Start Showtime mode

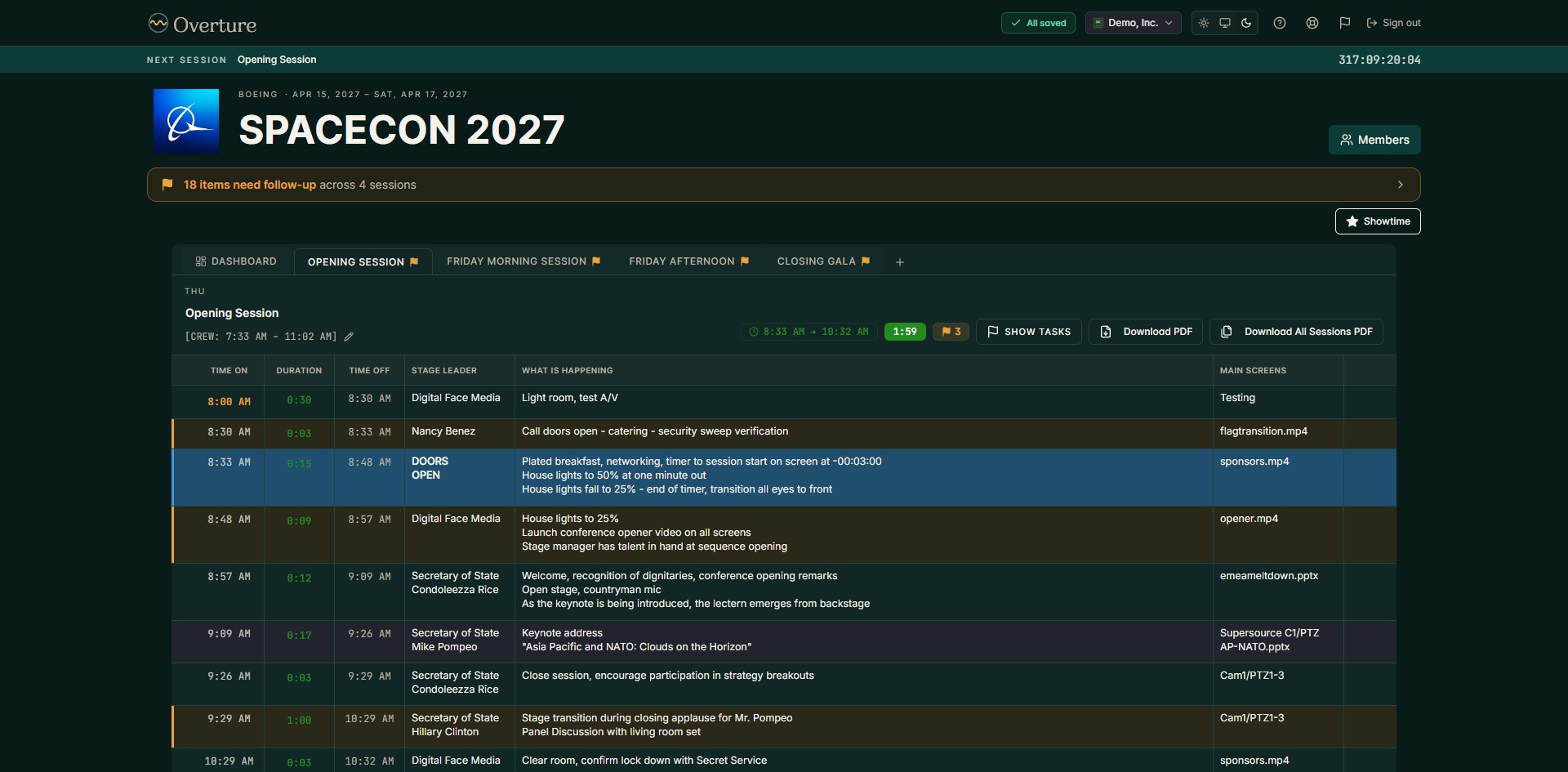1378,221
